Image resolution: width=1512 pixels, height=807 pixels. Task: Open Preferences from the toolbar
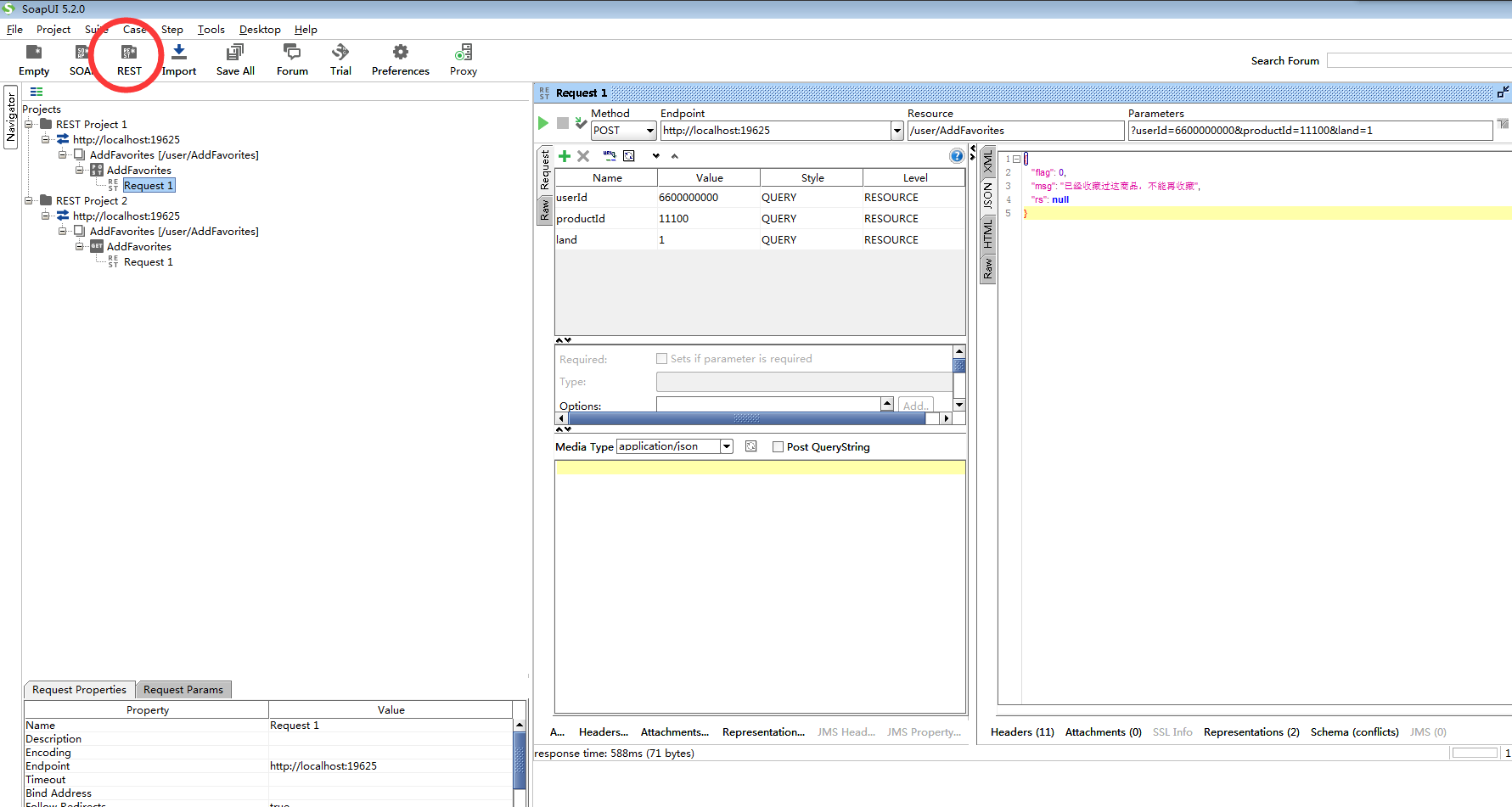click(401, 59)
